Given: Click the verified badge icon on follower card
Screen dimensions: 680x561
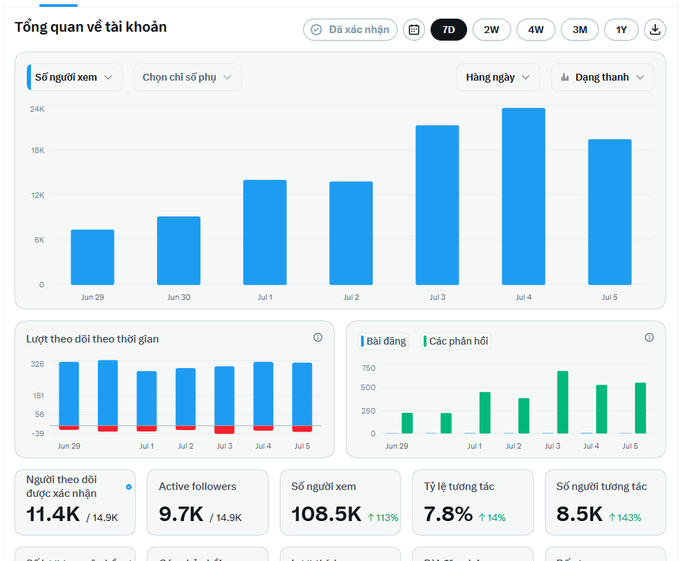Looking at the screenshot, I should [x=129, y=487].
